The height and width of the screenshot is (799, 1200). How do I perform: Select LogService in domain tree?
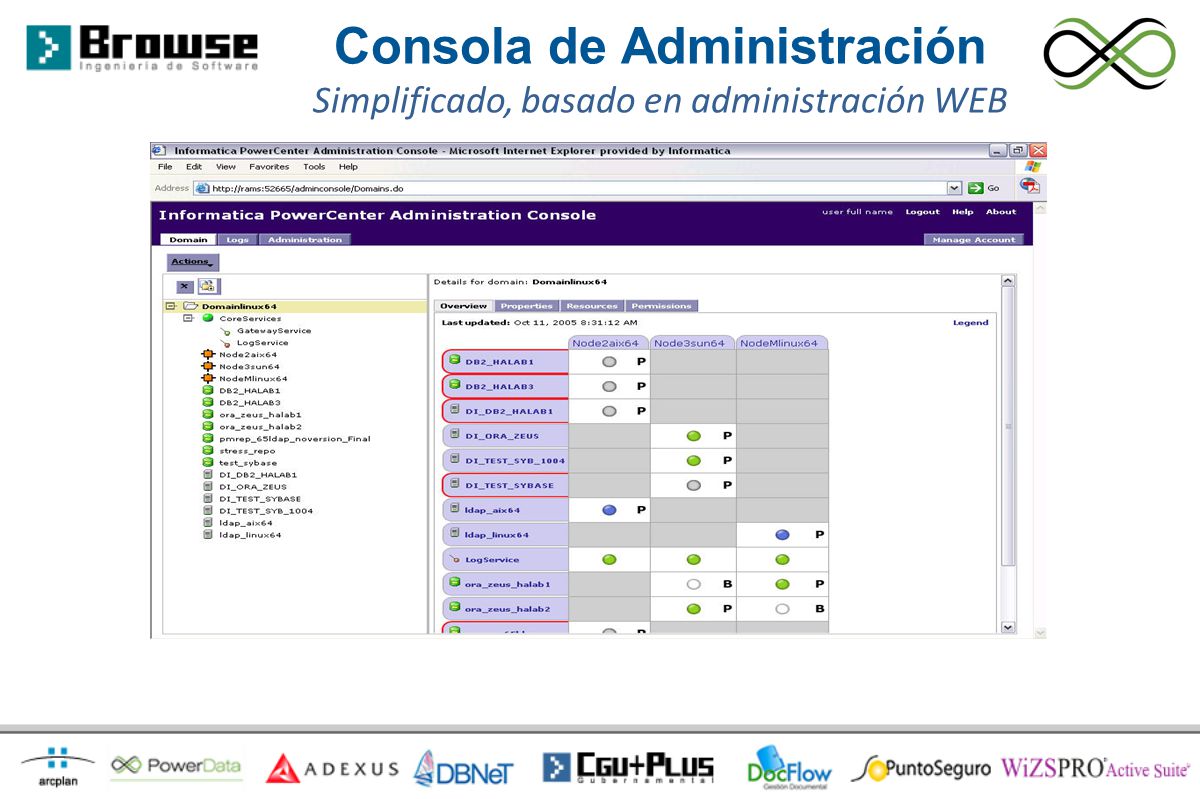pyautogui.click(x=262, y=343)
